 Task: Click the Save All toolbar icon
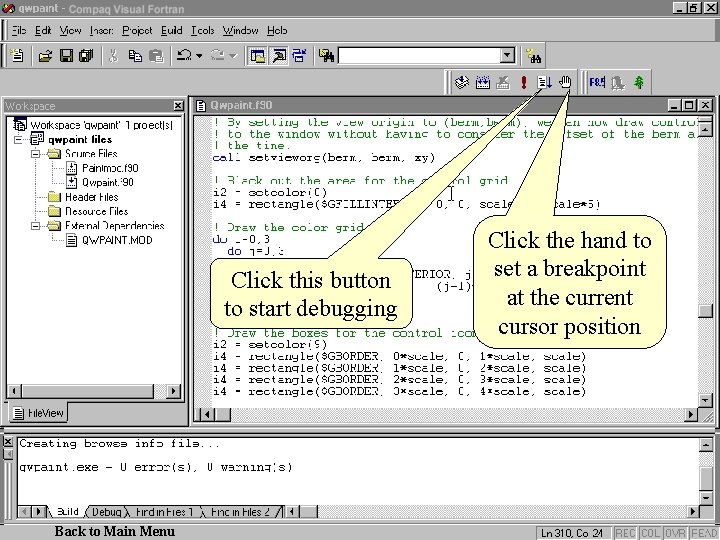[86, 56]
